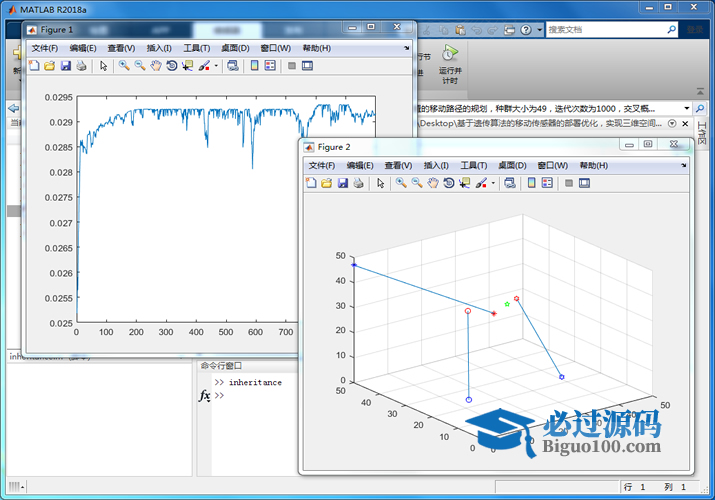Open 文件(F) menu in Figure 1
This screenshot has width=715, height=500.
(x=45, y=48)
